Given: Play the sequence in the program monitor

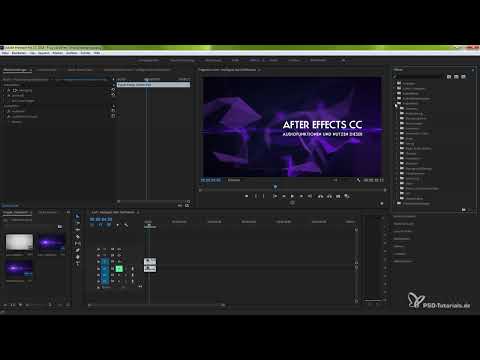Looking at the screenshot, I should point(292,196).
